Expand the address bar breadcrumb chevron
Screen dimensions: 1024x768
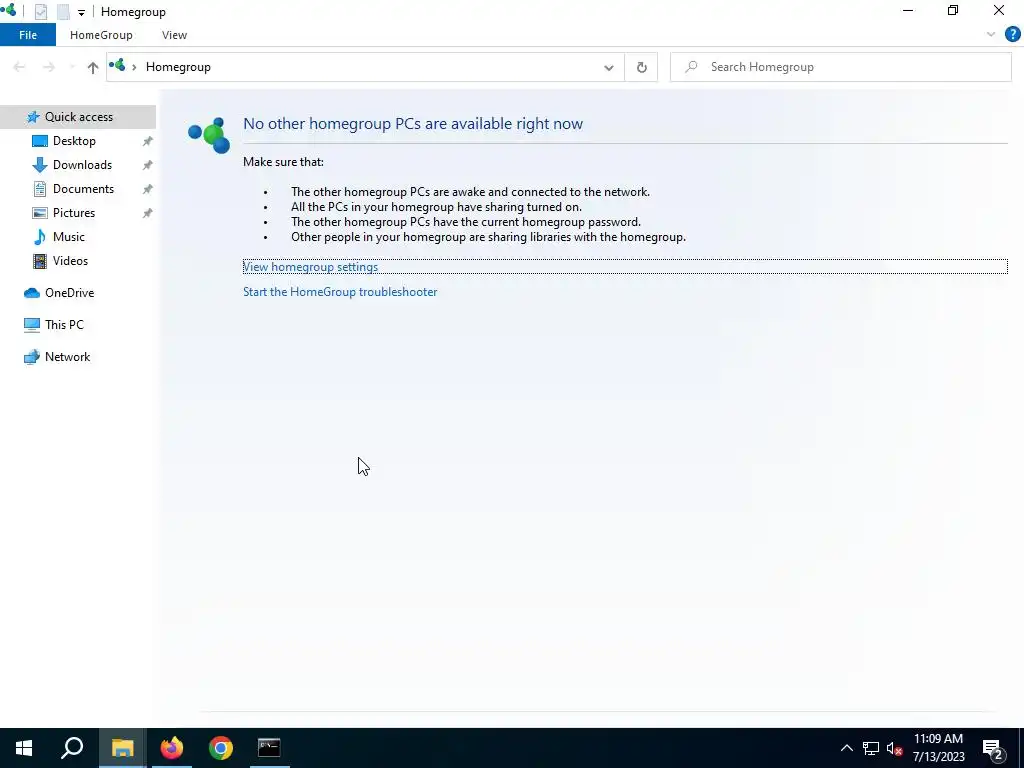134,67
